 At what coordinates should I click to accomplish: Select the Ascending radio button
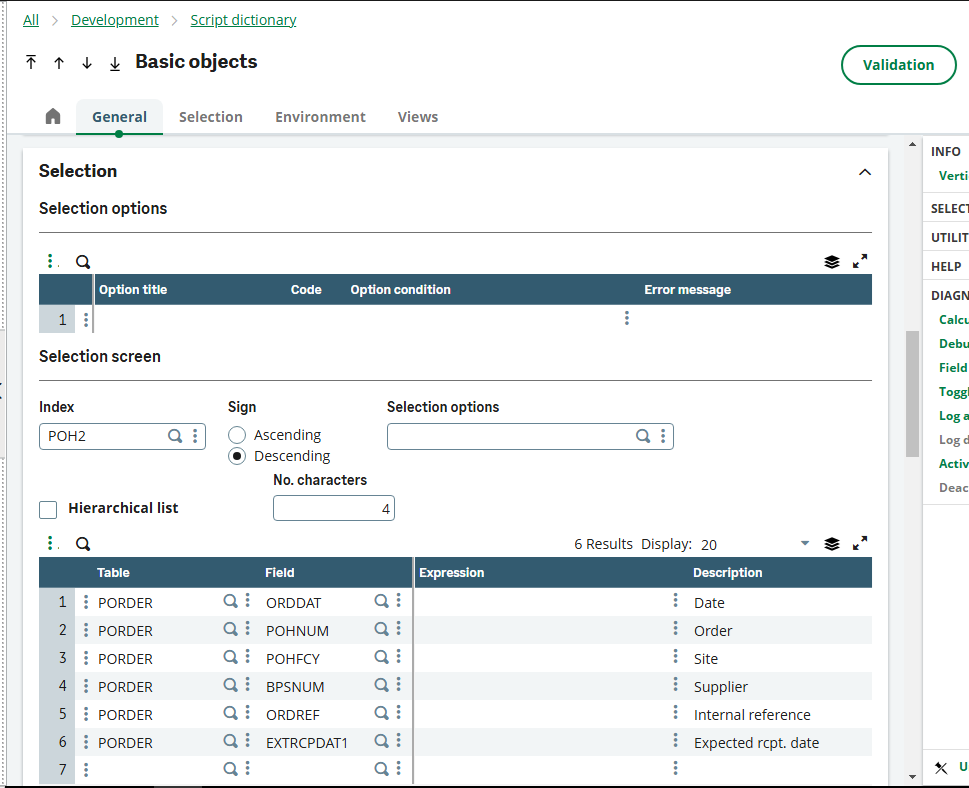(237, 434)
